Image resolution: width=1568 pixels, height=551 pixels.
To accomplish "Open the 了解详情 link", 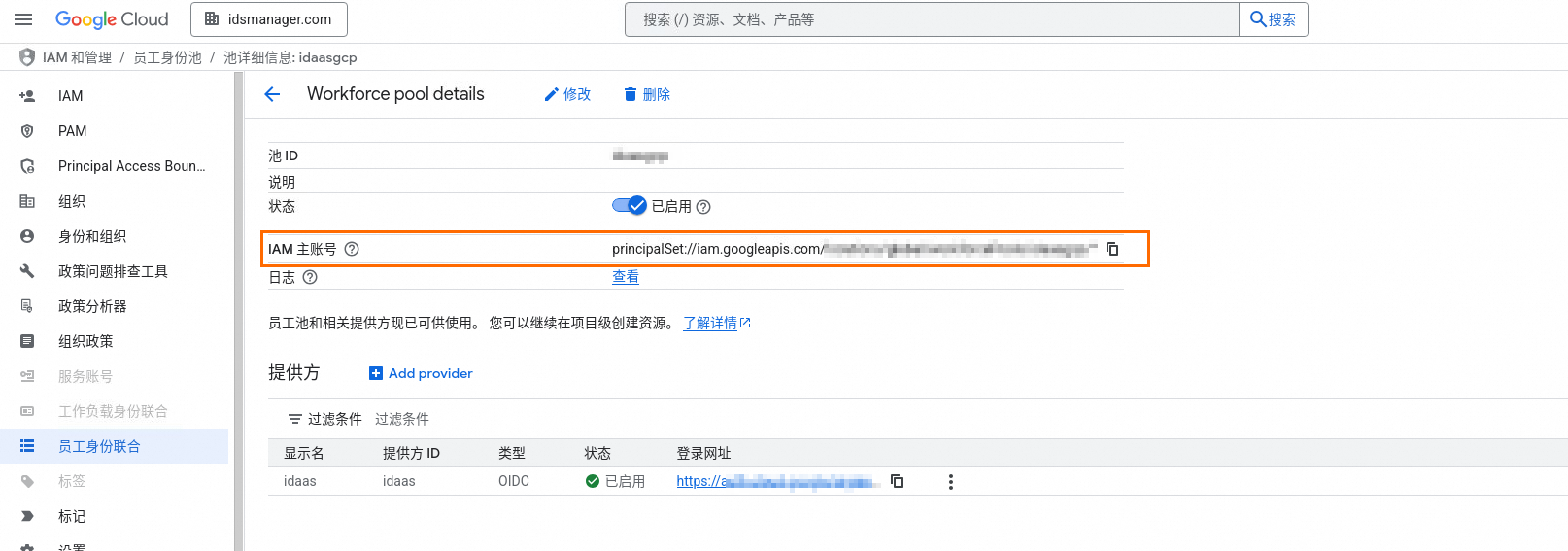I will [x=717, y=324].
